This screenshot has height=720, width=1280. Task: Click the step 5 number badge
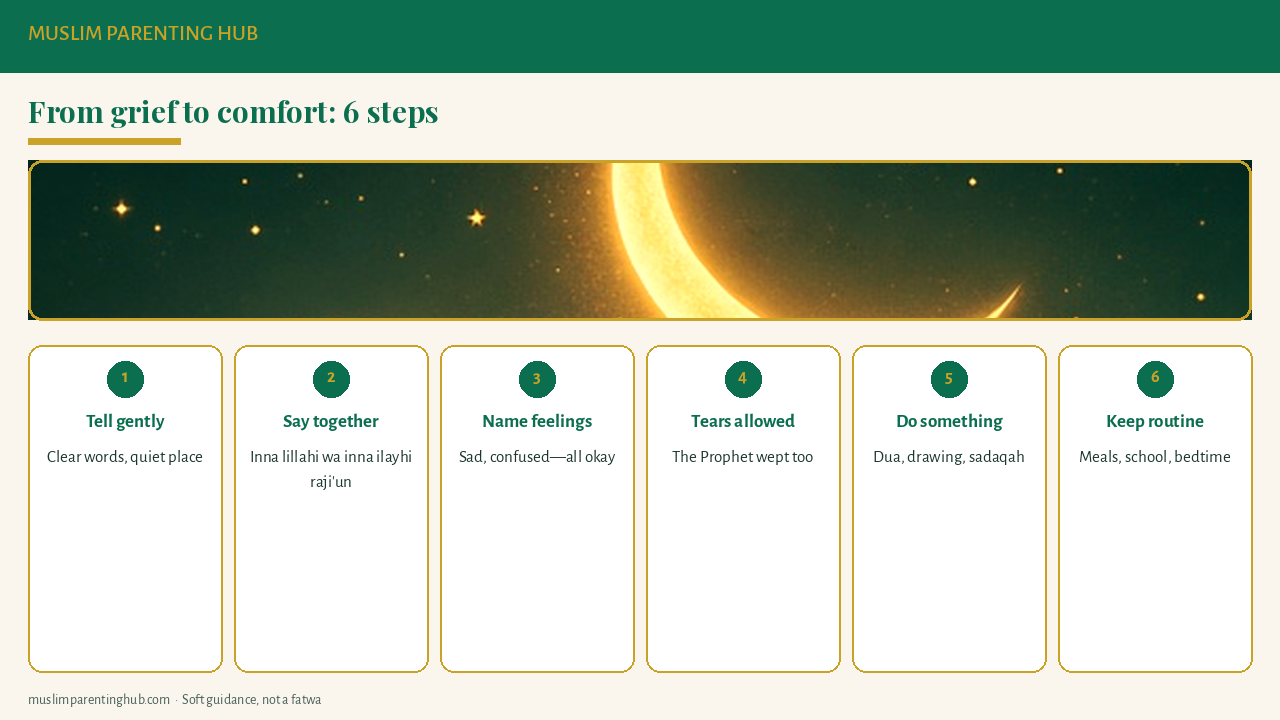coord(949,379)
